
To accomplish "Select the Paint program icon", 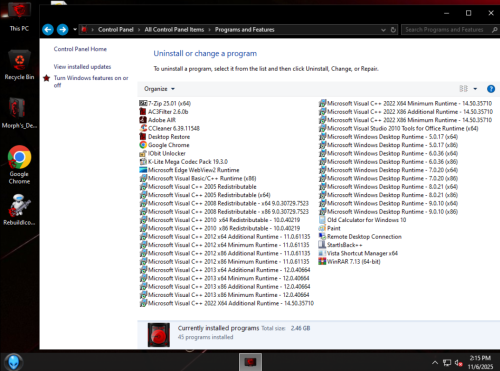I will point(322,228).
